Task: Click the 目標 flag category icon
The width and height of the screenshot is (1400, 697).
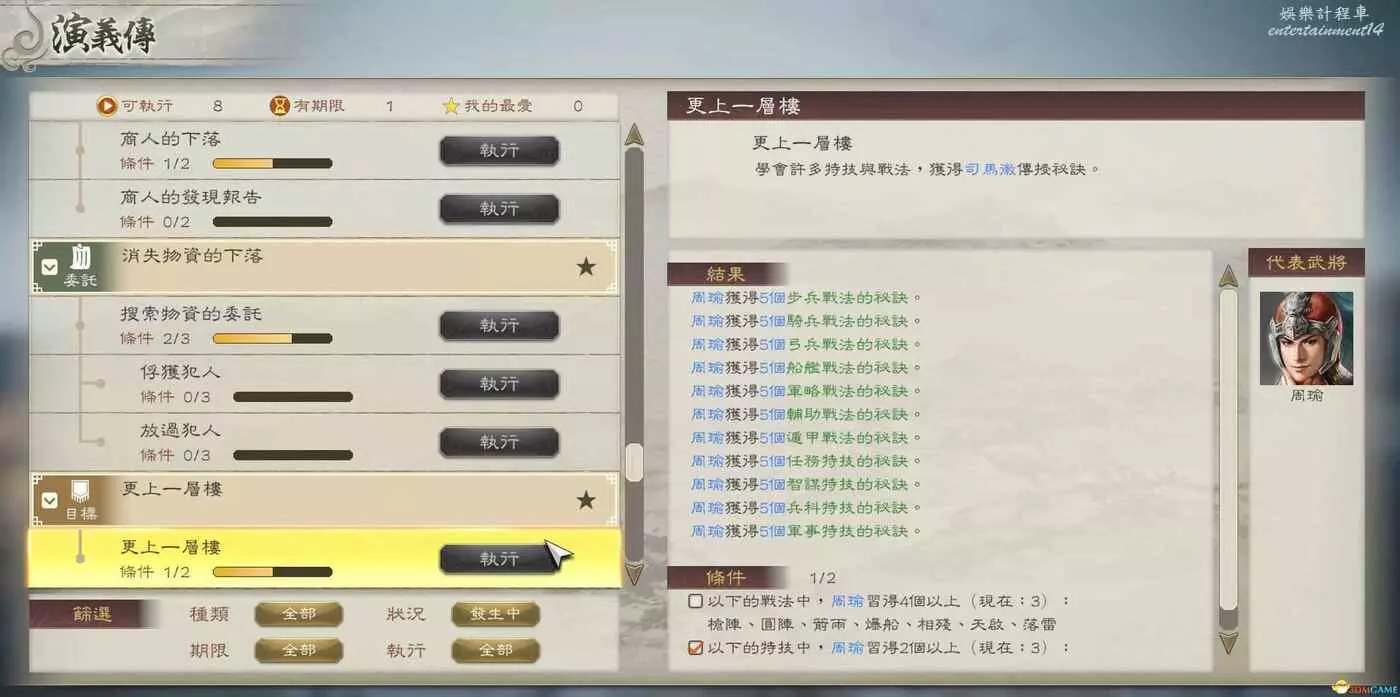Action: click(x=79, y=491)
